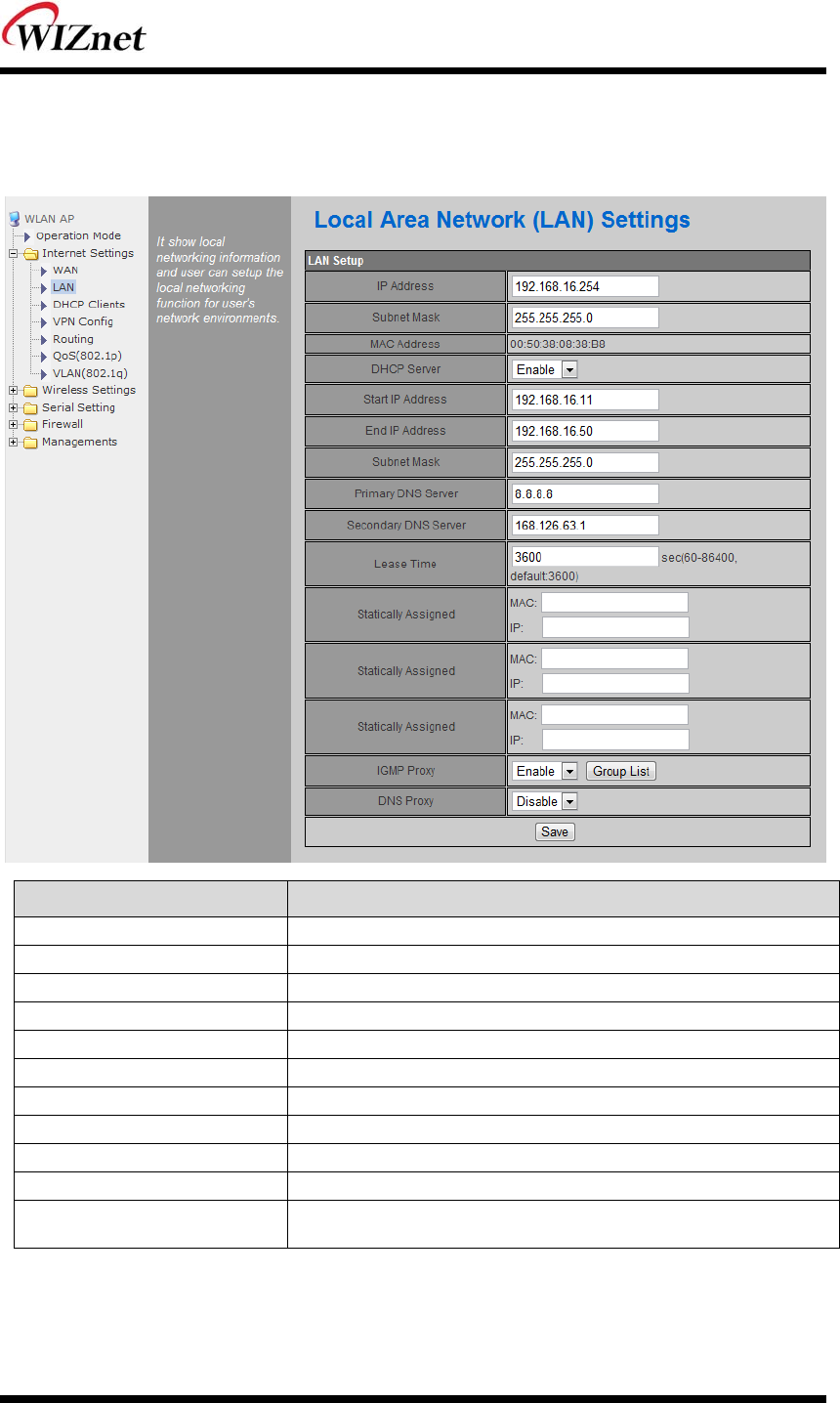
Task: Click the Internet Settings folder icon
Action: [31, 254]
